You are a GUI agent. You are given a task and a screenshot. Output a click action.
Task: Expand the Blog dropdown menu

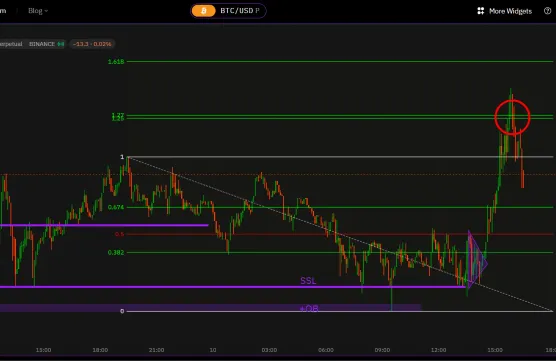pyautogui.click(x=38, y=11)
